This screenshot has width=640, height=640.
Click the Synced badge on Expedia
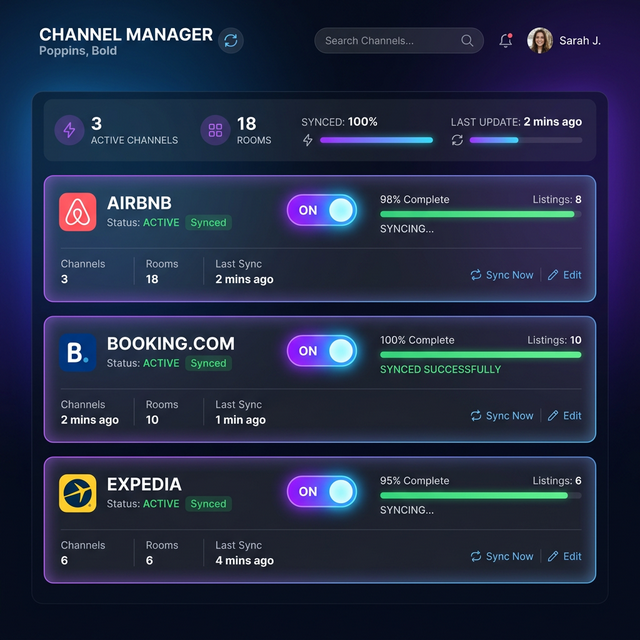click(x=209, y=504)
